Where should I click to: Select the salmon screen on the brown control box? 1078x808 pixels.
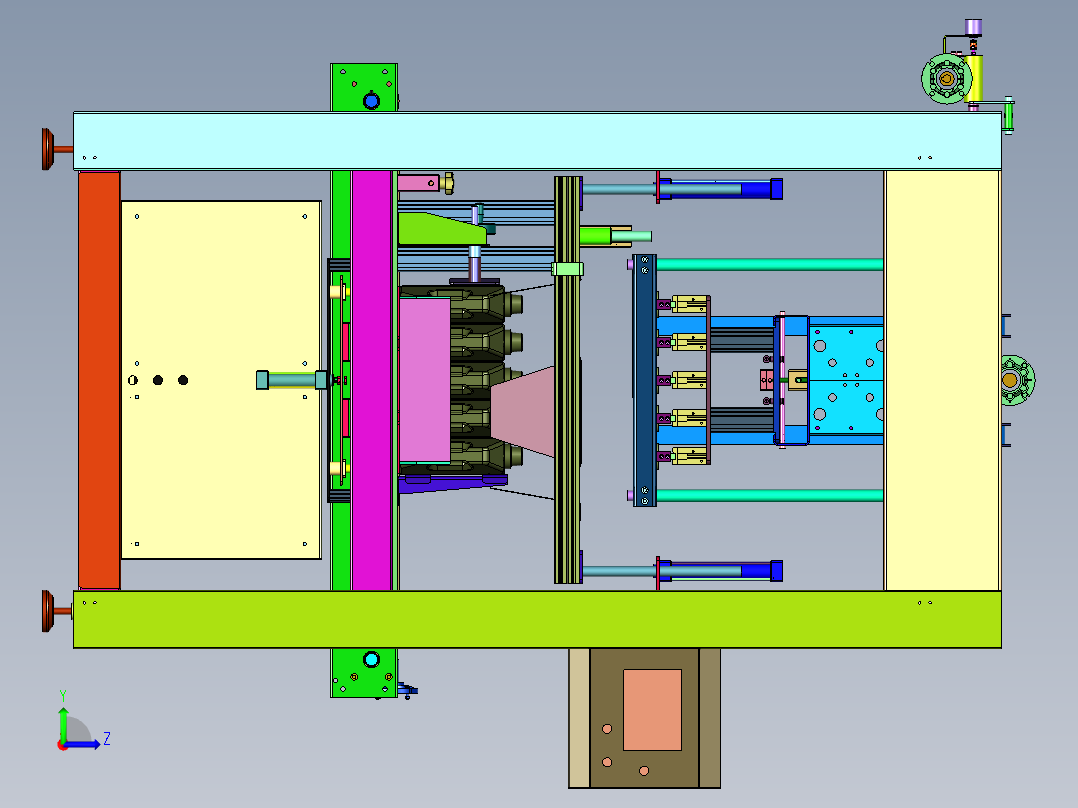[x=652, y=710]
